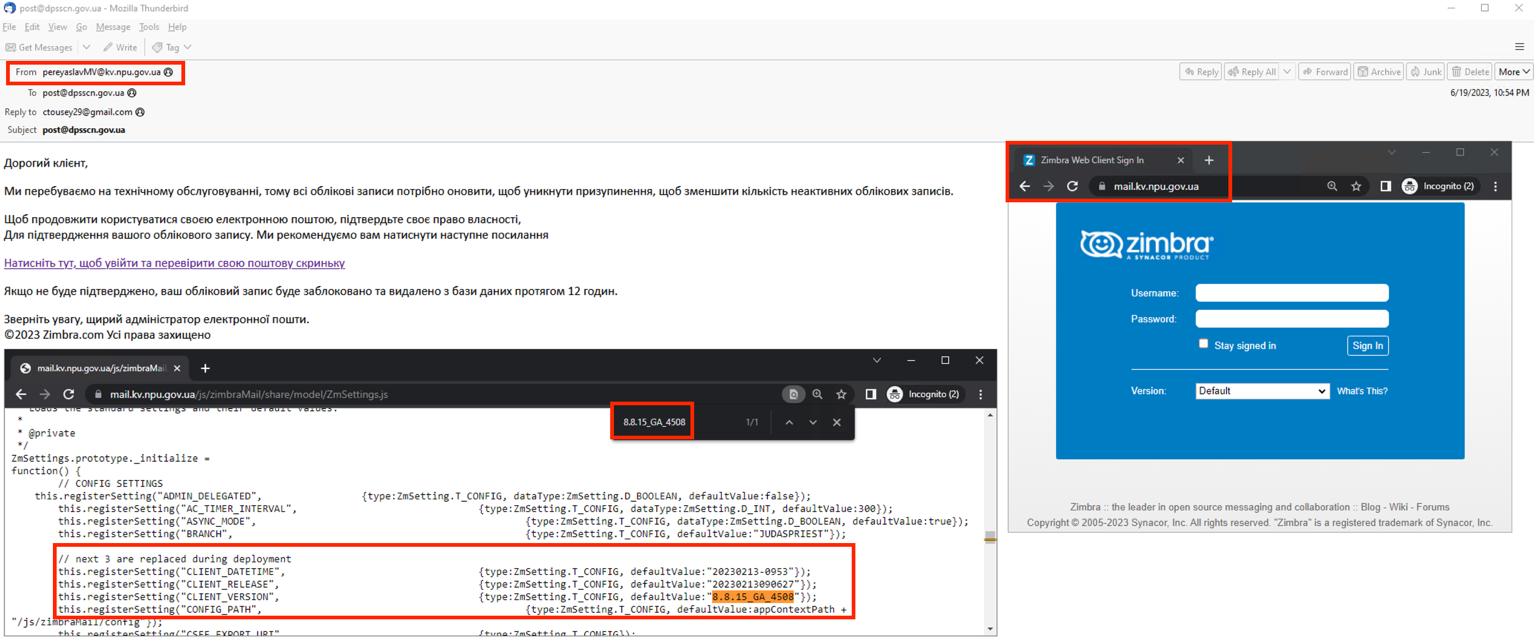Open the Tools menu
Viewport: 1534px width, 638px height.
point(149,27)
